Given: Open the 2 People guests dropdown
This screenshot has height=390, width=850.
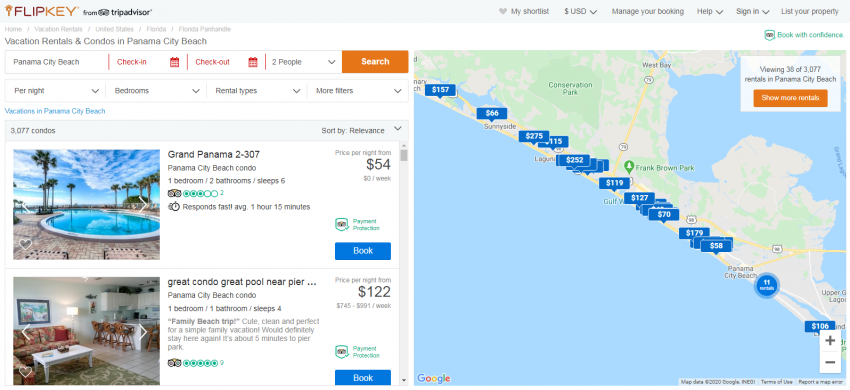Looking at the screenshot, I should 304,62.
